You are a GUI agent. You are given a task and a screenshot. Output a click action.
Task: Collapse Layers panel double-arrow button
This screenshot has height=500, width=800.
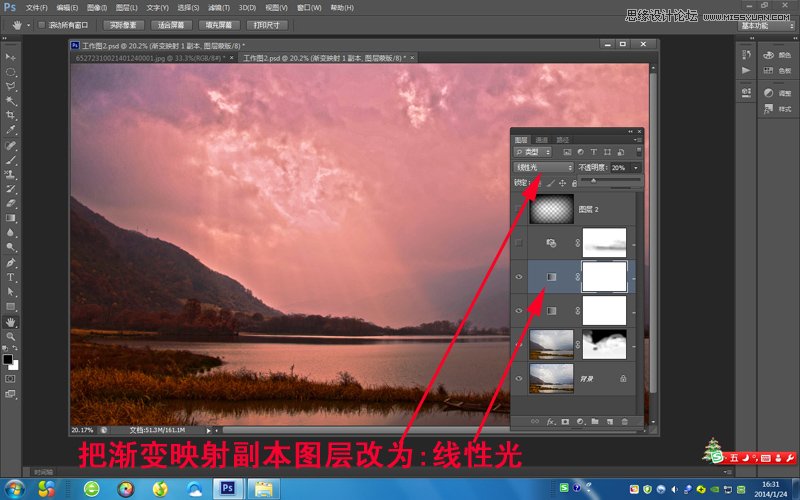[x=630, y=132]
